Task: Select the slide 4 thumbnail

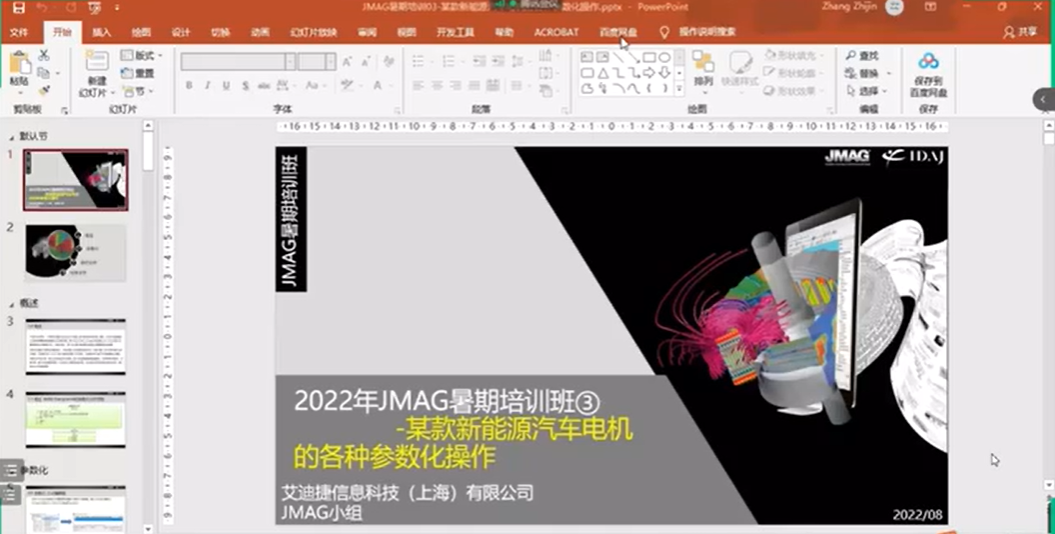Action: [x=75, y=420]
